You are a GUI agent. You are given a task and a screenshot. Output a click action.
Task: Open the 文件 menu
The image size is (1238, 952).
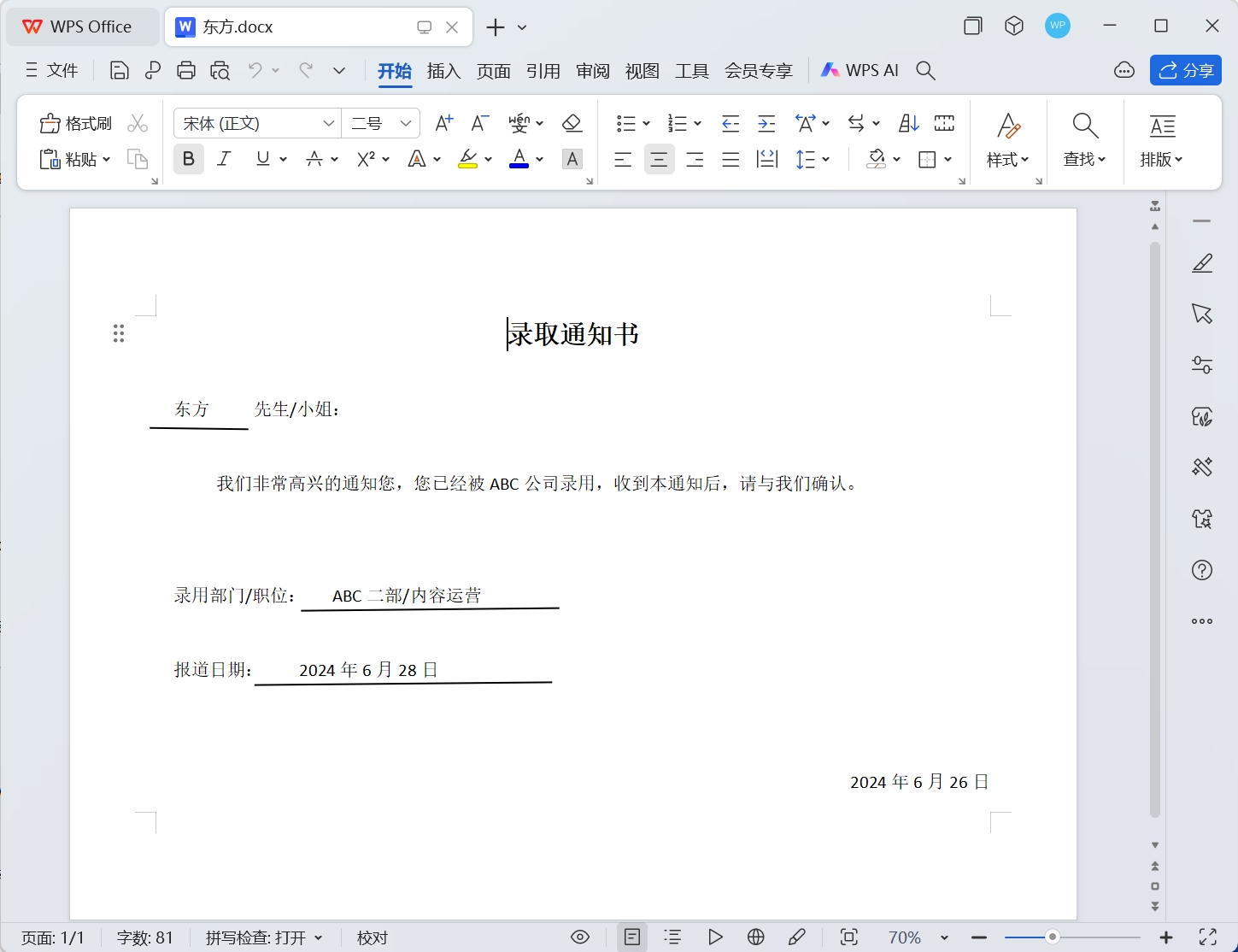tap(51, 70)
